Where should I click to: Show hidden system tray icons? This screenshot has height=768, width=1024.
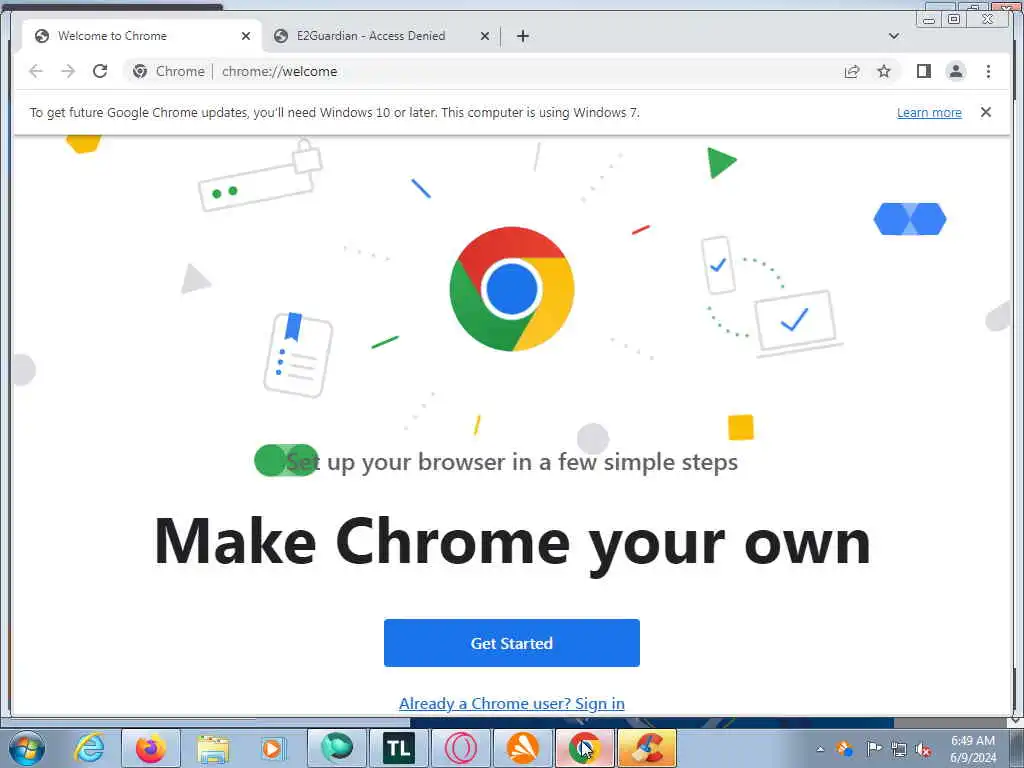[x=820, y=749]
